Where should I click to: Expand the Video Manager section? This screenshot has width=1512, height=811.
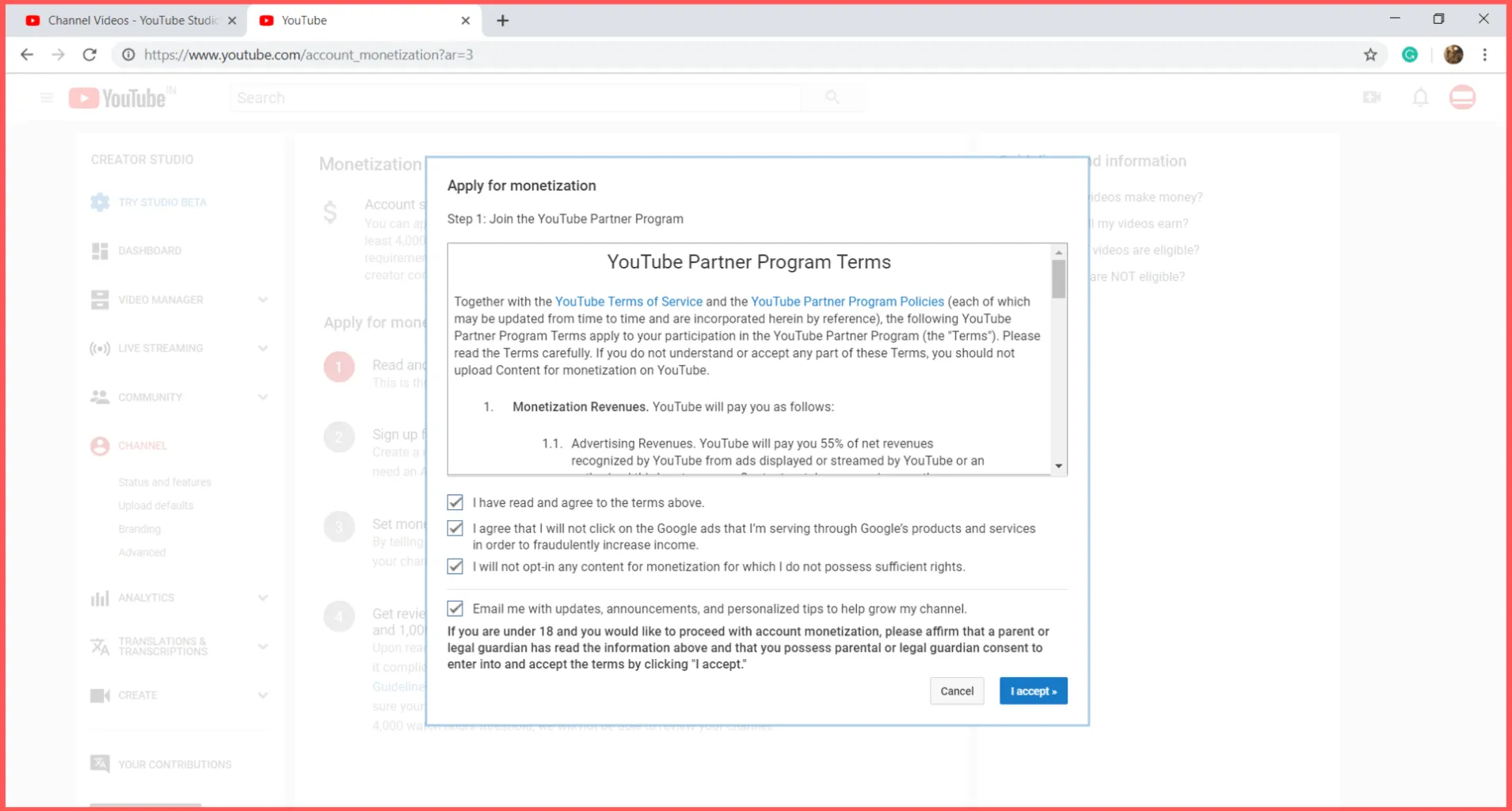263,299
